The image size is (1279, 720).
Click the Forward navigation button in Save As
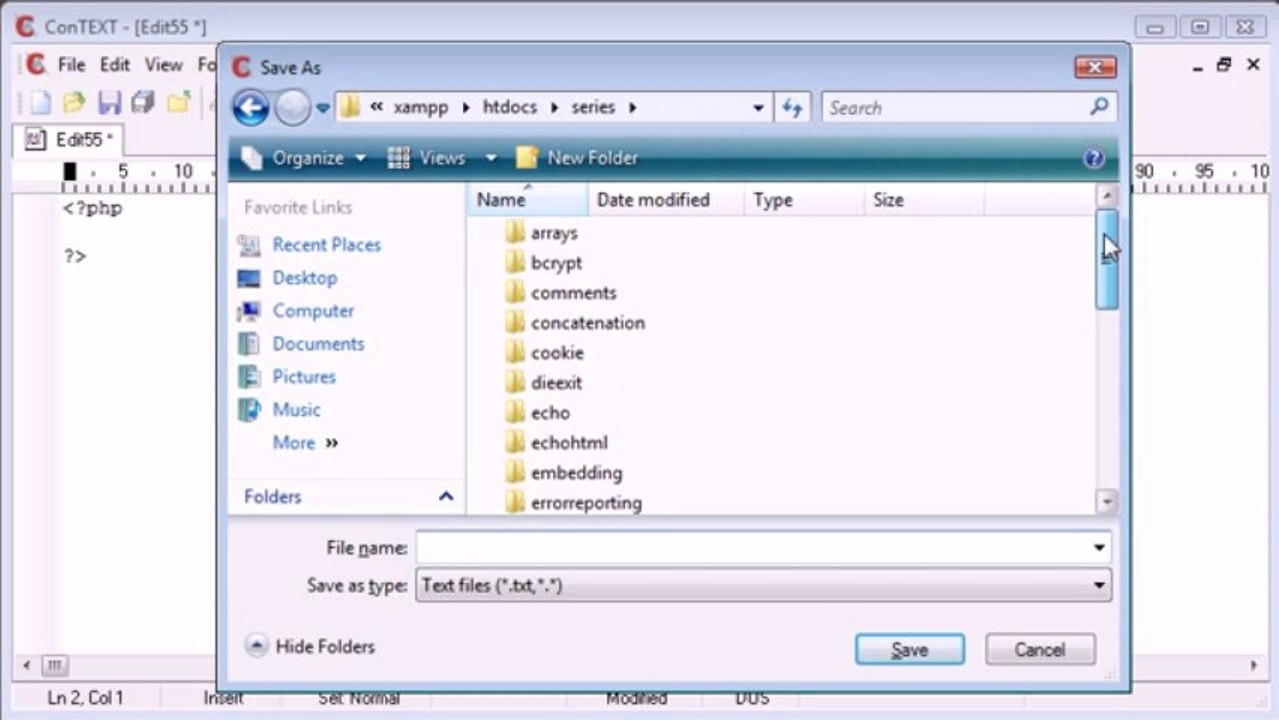(292, 107)
